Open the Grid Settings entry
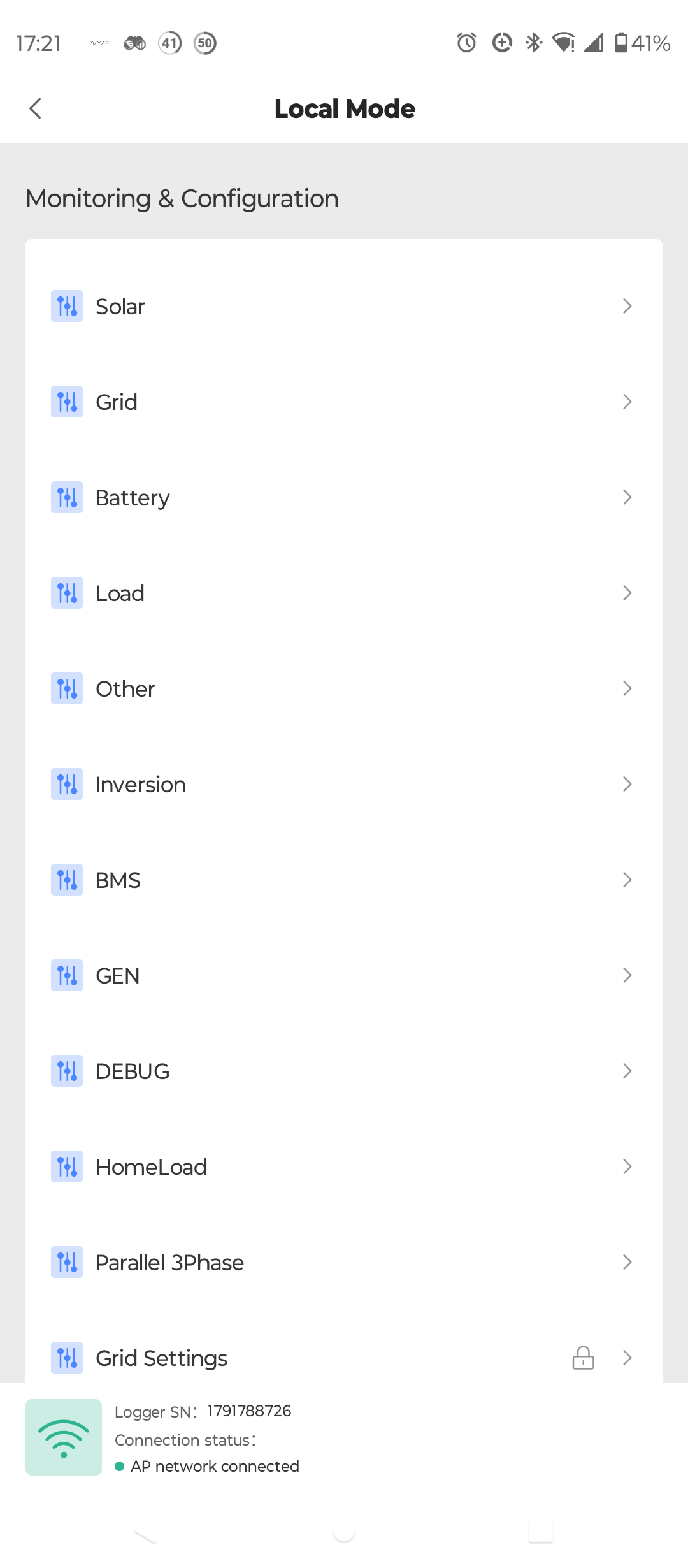 tap(162, 1358)
